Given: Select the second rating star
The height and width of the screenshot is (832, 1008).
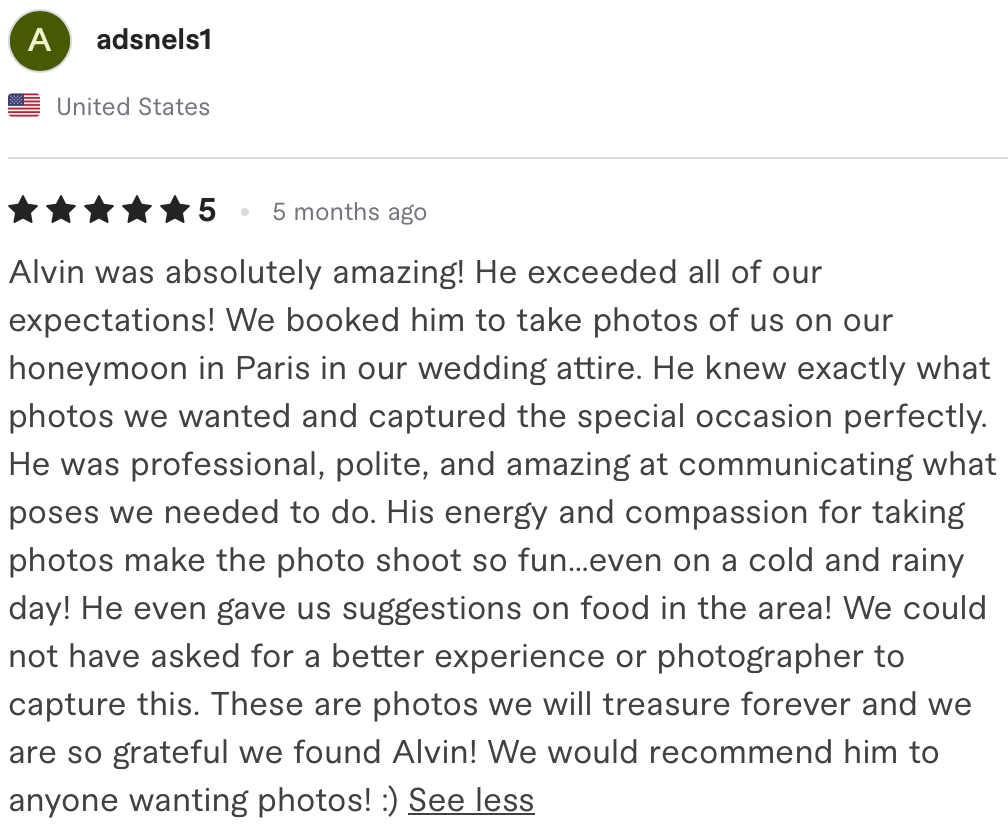Looking at the screenshot, I should 62,210.
